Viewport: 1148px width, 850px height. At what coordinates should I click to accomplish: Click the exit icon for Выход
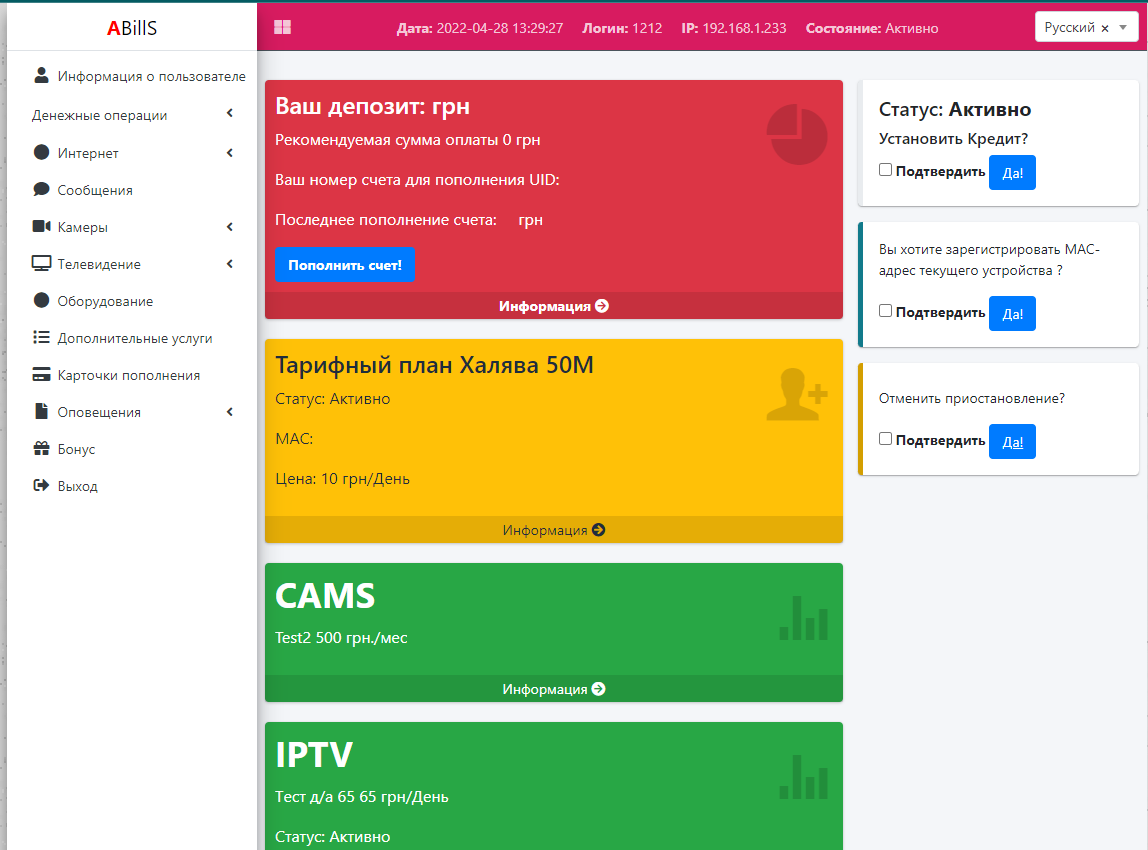point(41,486)
